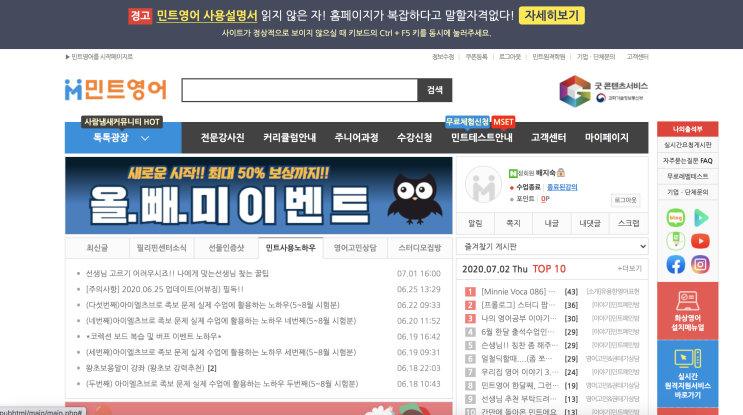Open the 즐겨찾기 게시판 dropdown
The height and width of the screenshot is (415, 743).
click(552, 246)
